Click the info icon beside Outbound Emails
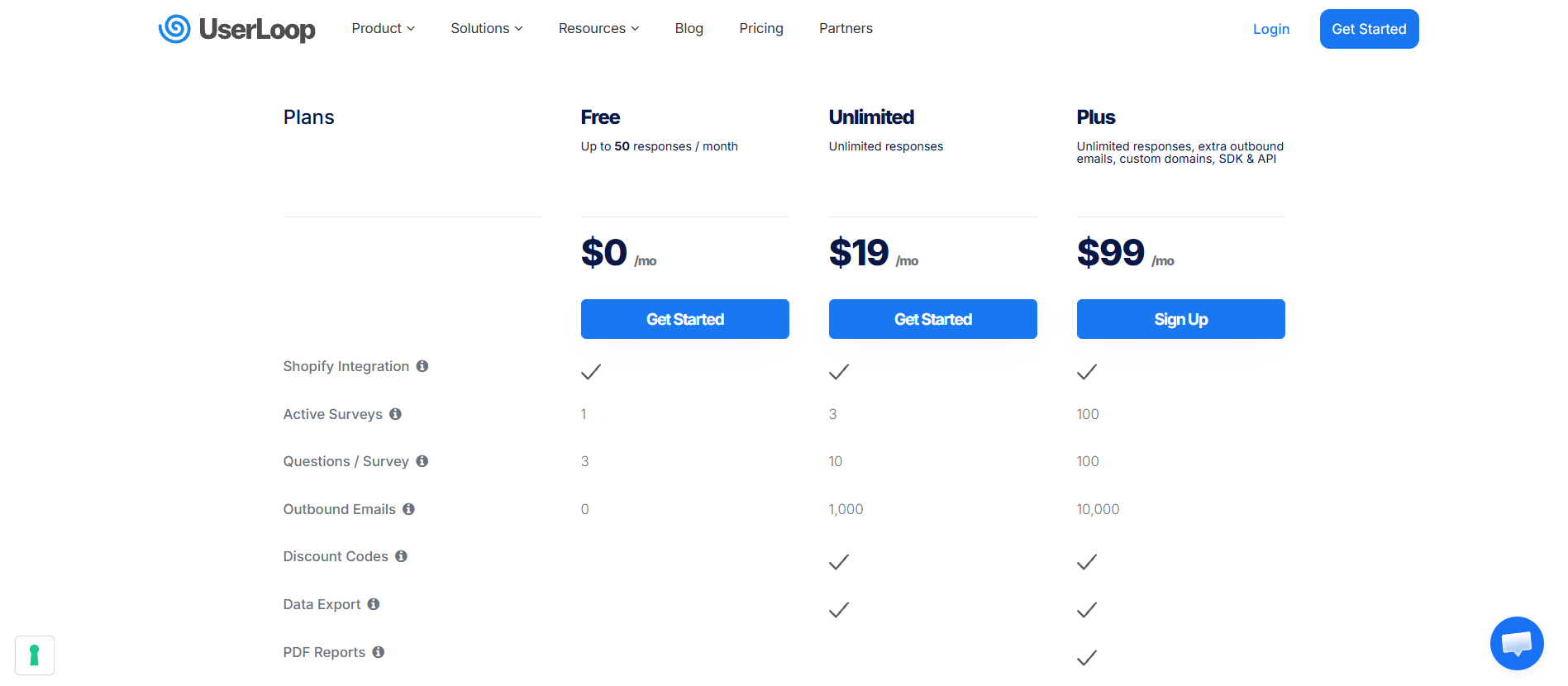 (x=408, y=509)
